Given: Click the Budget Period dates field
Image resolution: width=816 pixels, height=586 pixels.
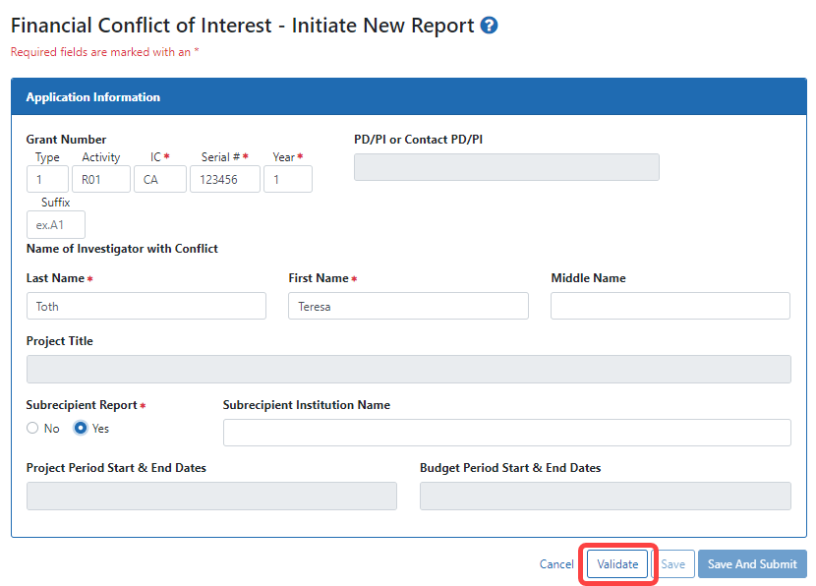Looking at the screenshot, I should [605, 496].
